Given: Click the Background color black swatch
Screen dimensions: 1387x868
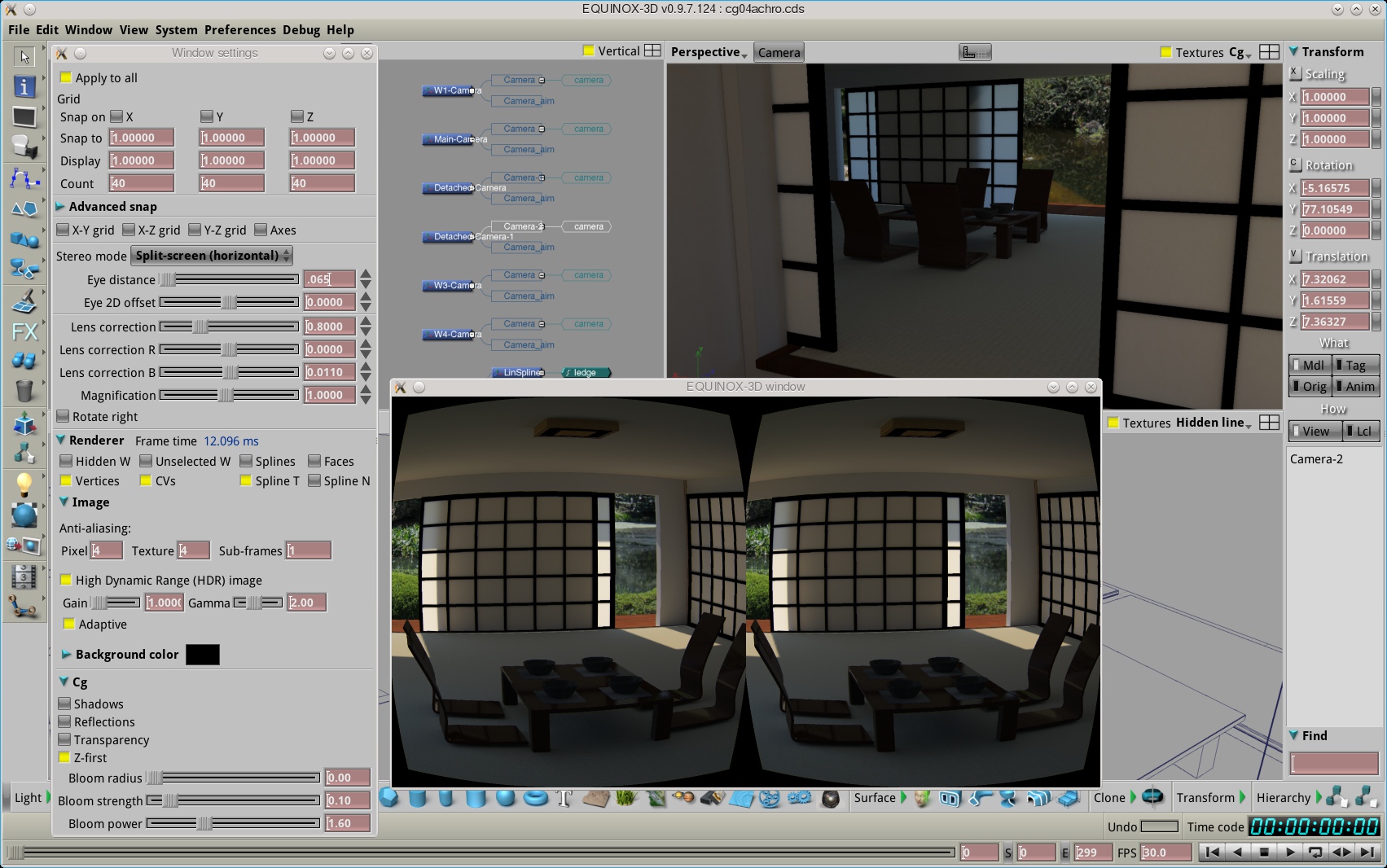Looking at the screenshot, I should pos(202,655).
